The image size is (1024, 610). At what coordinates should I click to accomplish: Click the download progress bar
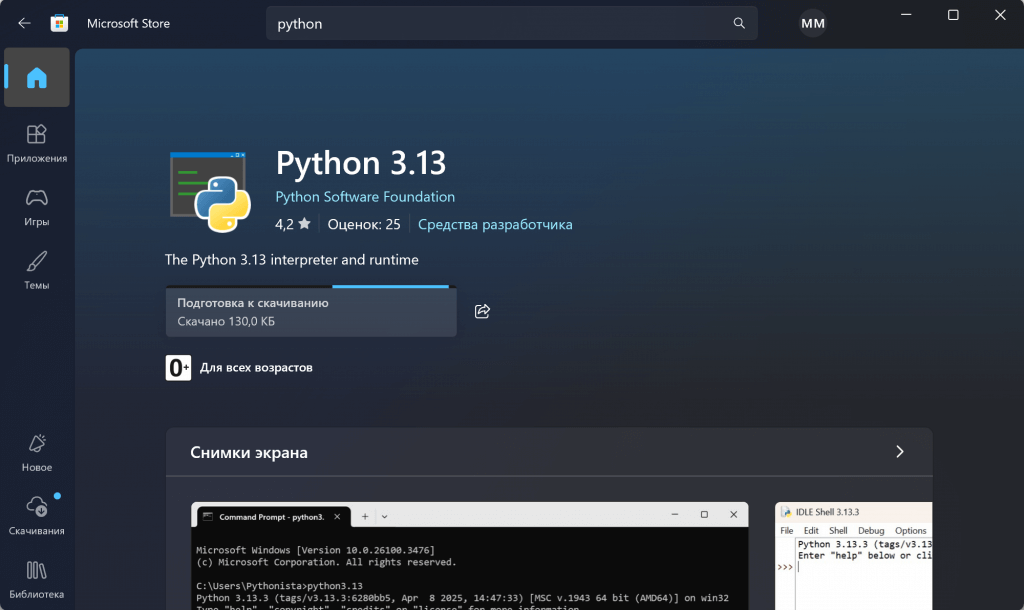click(310, 311)
